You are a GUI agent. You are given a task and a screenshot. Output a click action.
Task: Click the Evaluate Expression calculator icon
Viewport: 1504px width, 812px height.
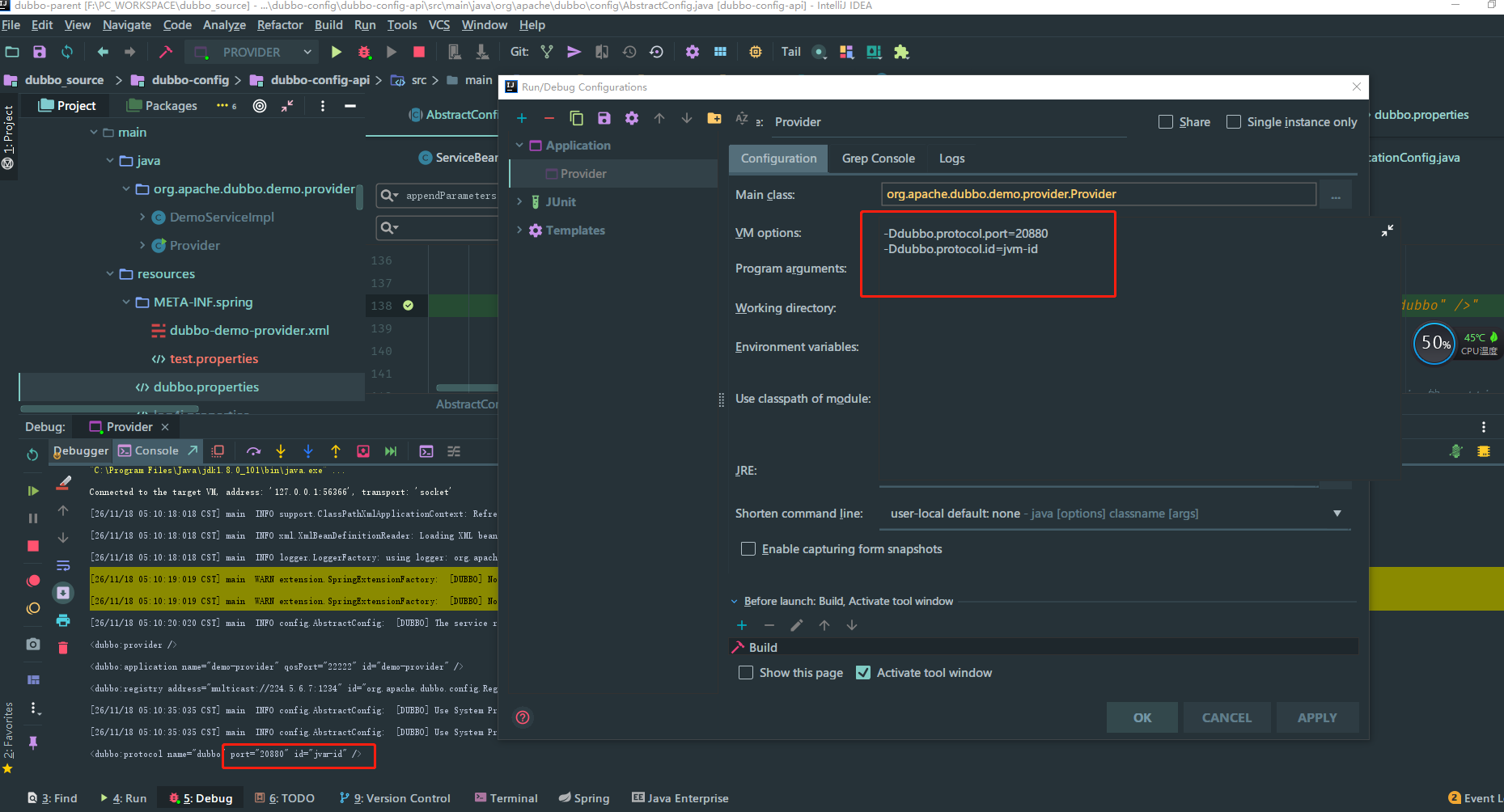point(426,451)
